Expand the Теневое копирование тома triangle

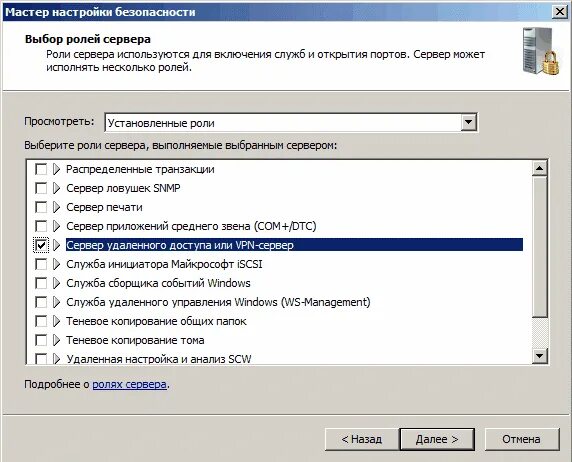click(56, 340)
